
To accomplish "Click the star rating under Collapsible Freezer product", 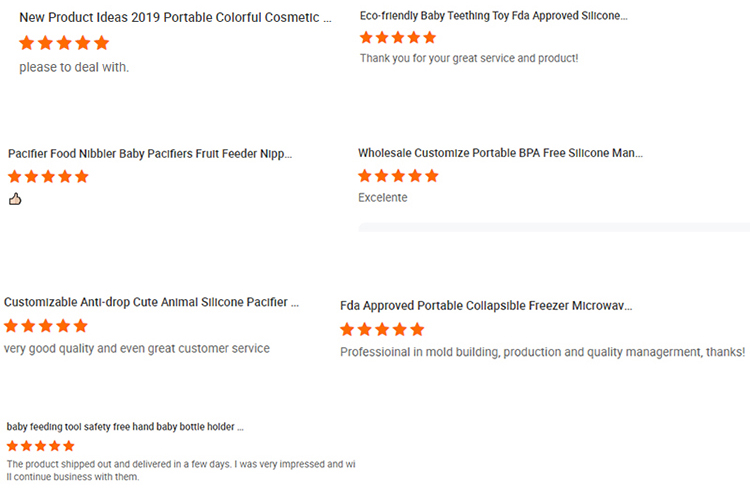I will (382, 329).
